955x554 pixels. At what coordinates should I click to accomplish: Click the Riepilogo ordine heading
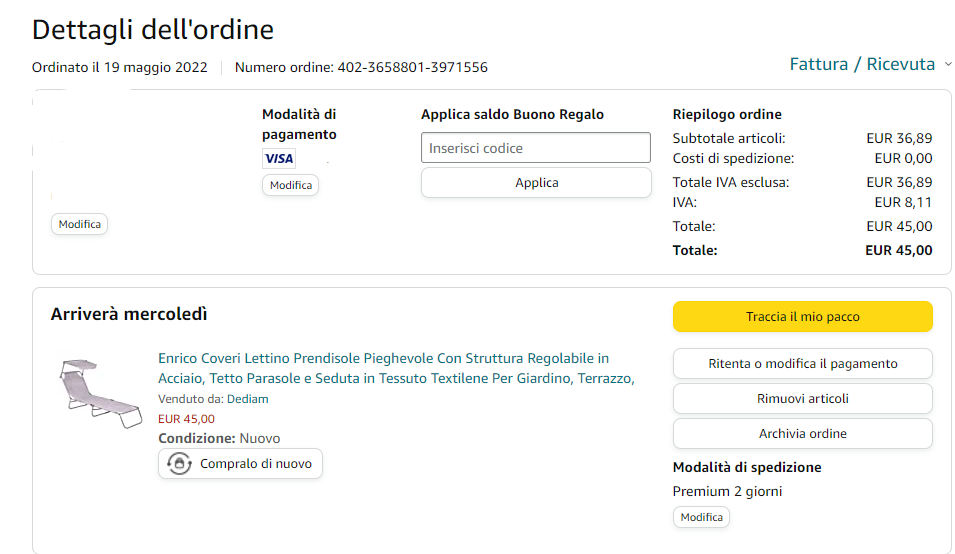click(727, 114)
